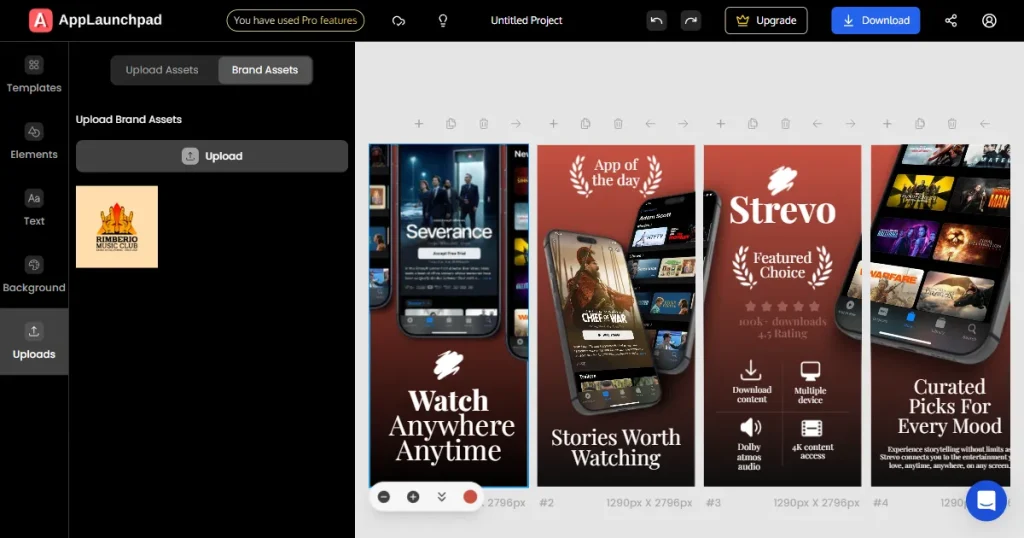This screenshot has height=538, width=1024.
Task: Add a new screen after screenshot #1
Action: pyautogui.click(x=419, y=123)
